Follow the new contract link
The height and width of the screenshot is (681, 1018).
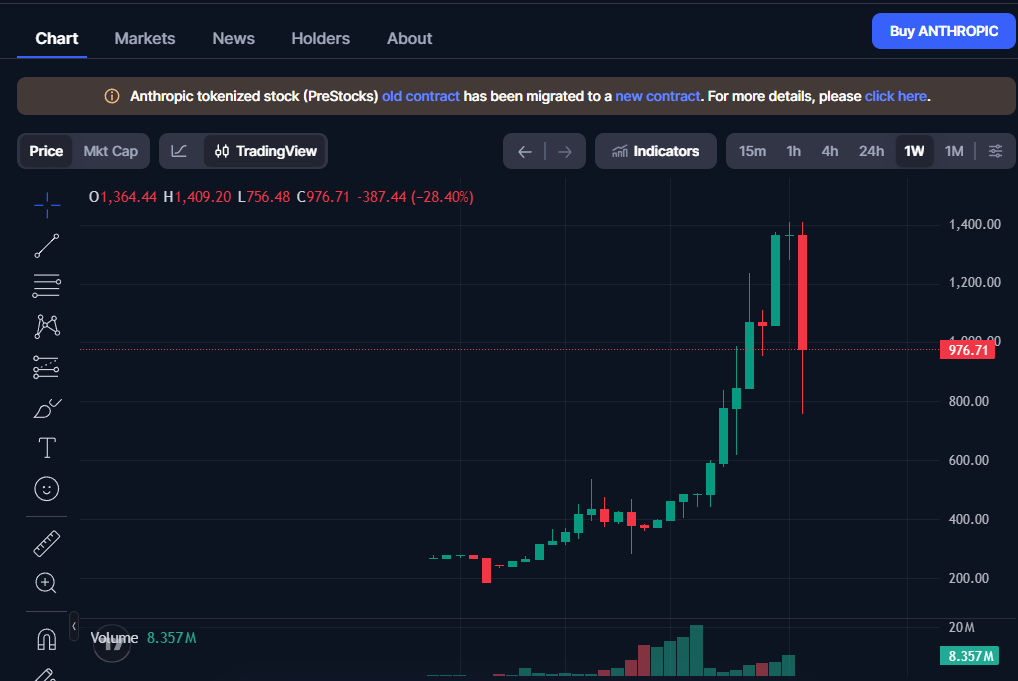(658, 96)
